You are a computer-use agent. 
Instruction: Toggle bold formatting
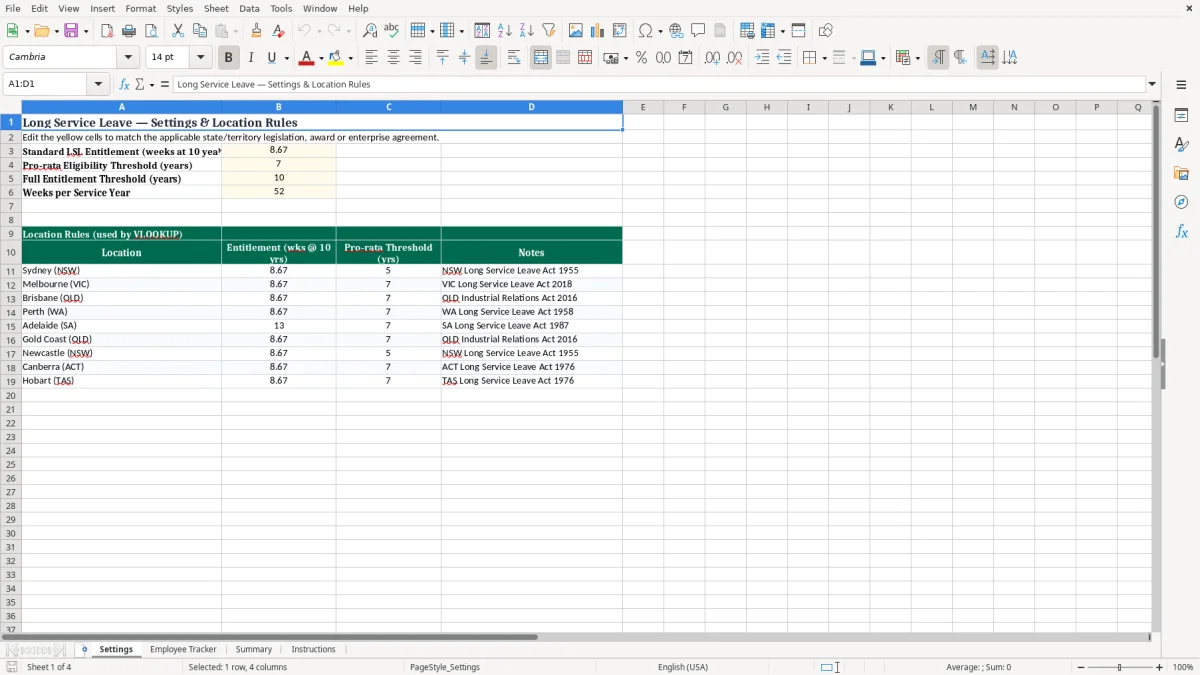228,58
